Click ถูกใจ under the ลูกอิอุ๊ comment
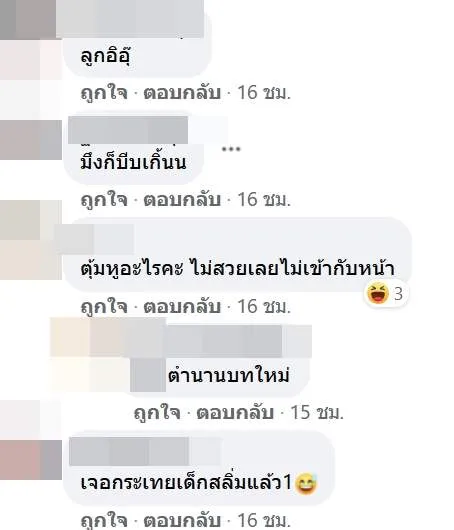Viewport: 454px width, 530px height. point(104,93)
